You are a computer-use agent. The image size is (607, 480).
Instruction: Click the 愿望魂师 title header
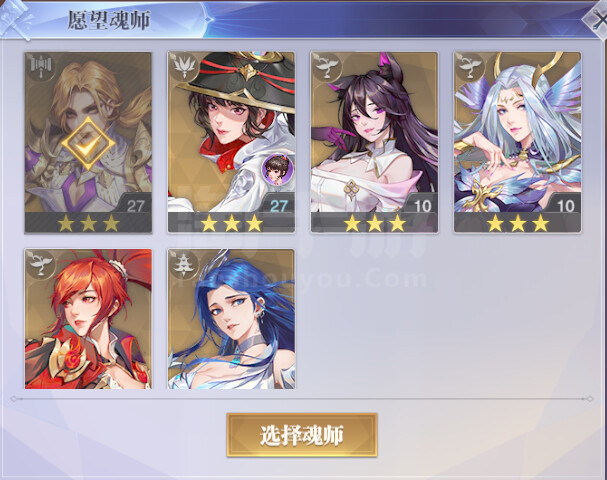coord(109,20)
